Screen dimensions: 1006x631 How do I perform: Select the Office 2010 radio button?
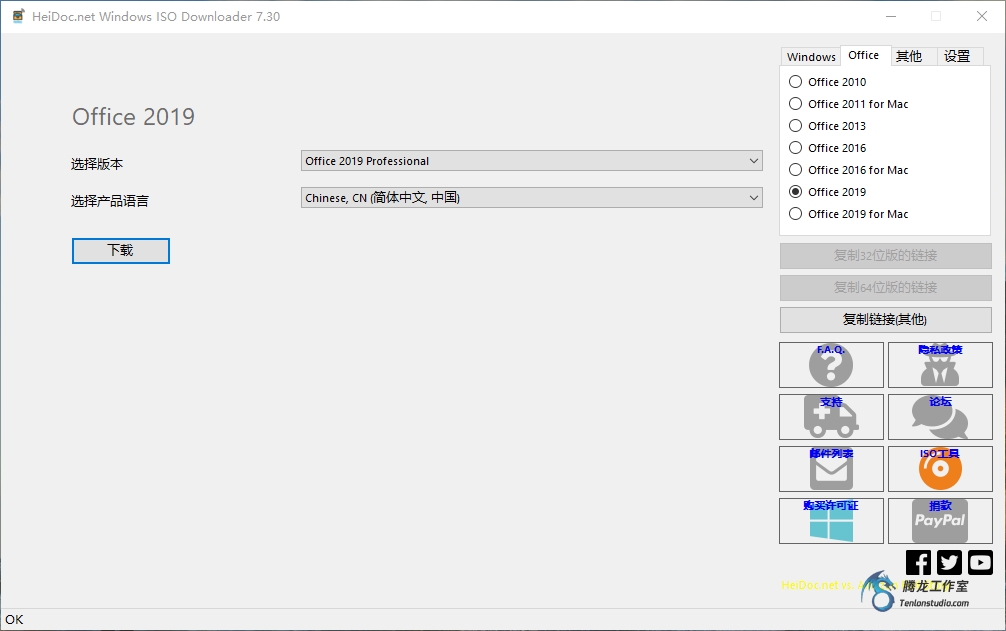click(796, 81)
